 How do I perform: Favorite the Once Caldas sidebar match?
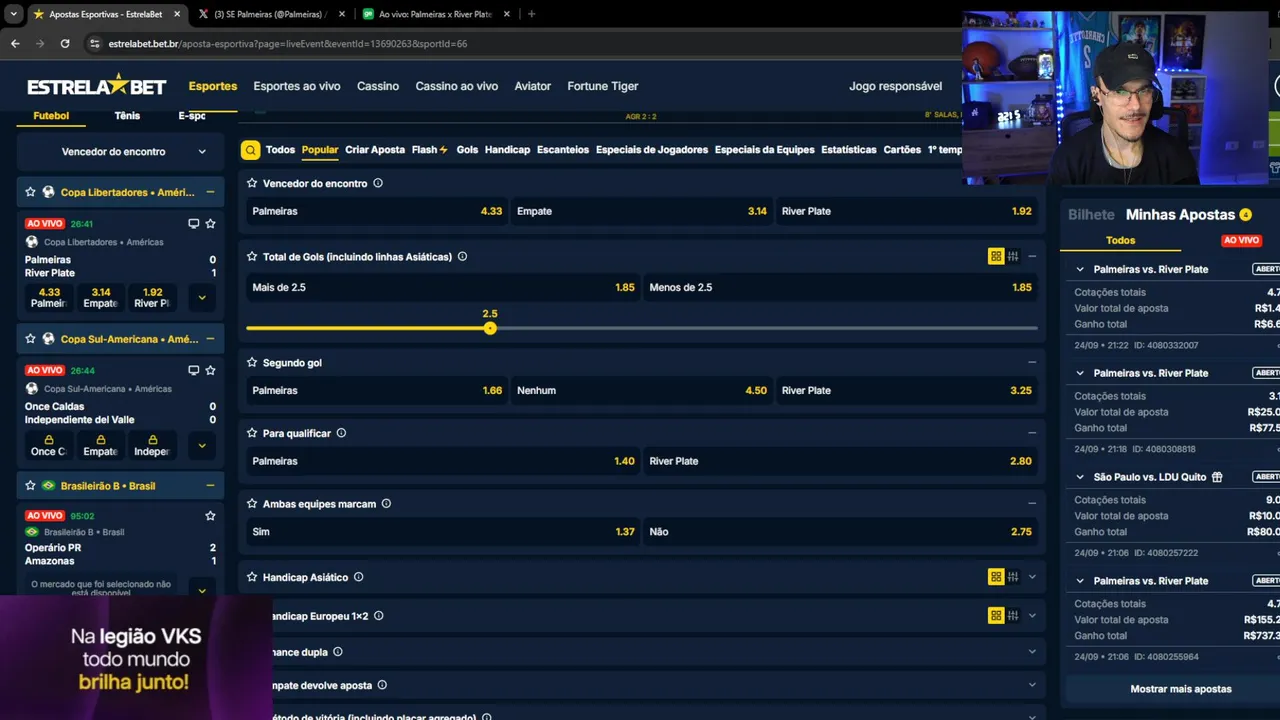click(x=210, y=370)
